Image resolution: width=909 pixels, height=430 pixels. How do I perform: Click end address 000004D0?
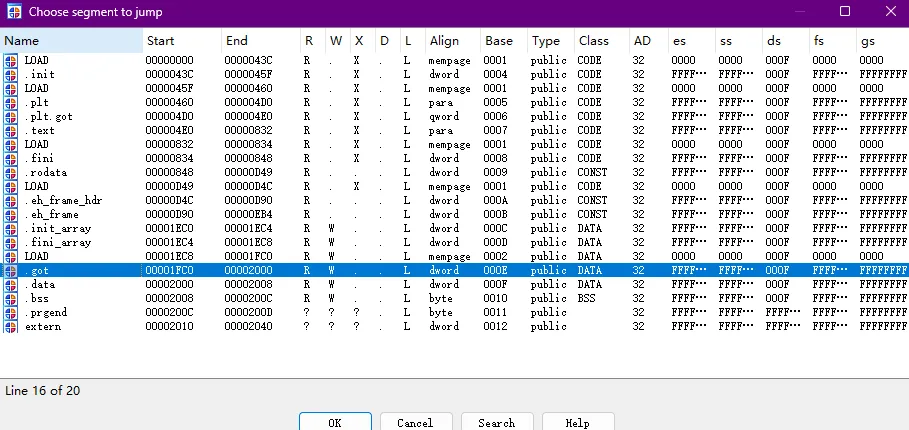point(249,102)
